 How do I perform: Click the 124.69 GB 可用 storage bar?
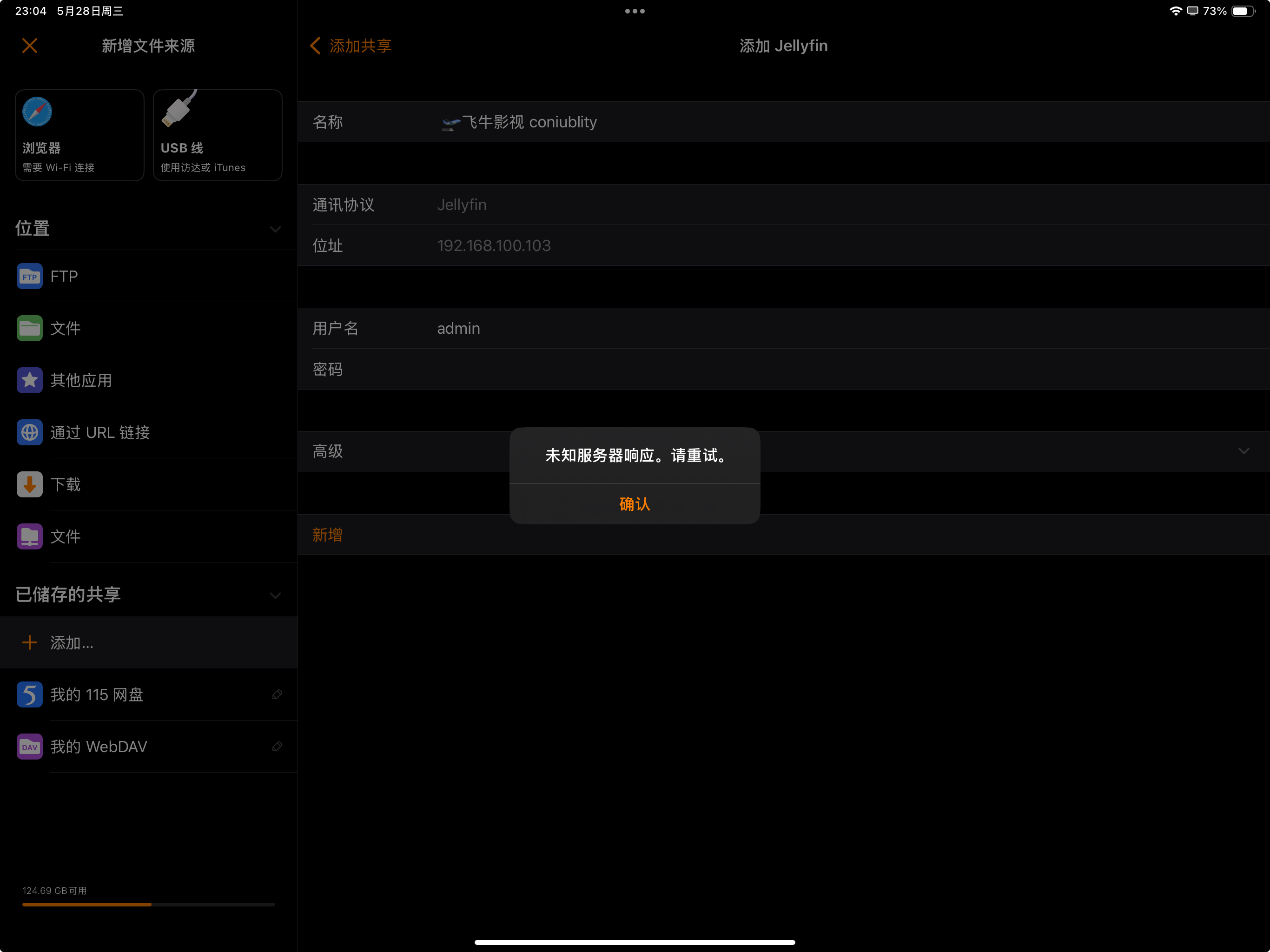click(149, 904)
